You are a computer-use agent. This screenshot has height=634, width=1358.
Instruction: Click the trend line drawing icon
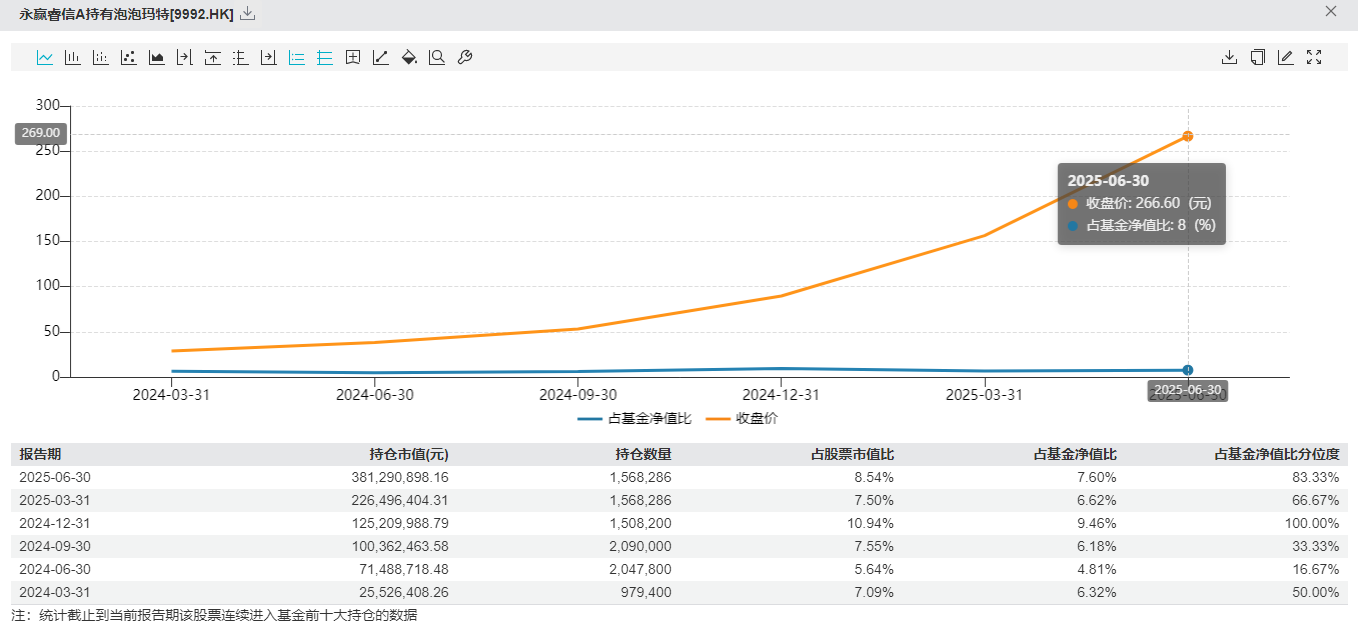point(380,58)
